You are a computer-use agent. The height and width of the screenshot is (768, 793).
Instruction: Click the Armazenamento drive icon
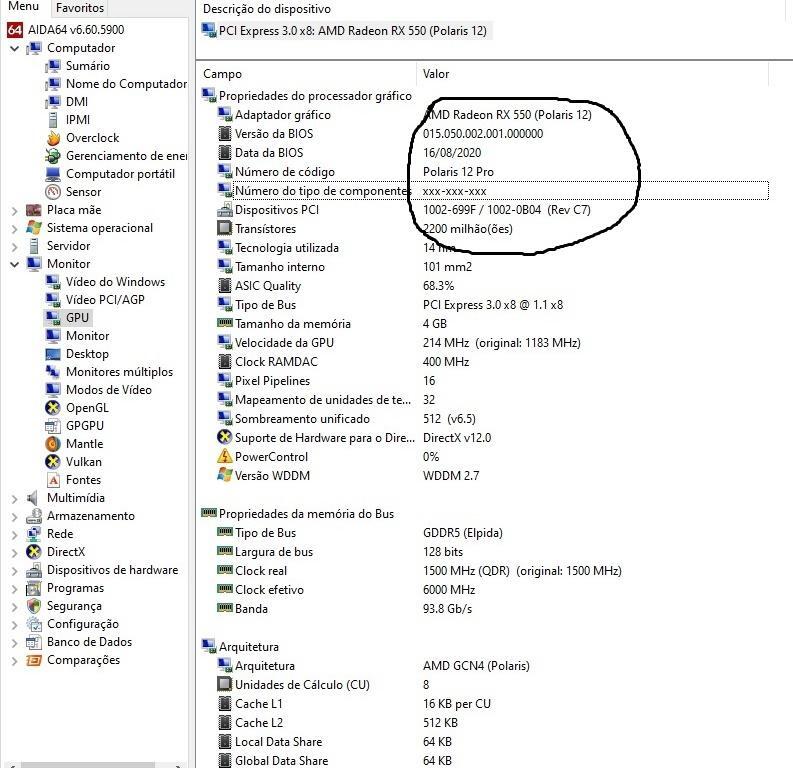click(34, 516)
